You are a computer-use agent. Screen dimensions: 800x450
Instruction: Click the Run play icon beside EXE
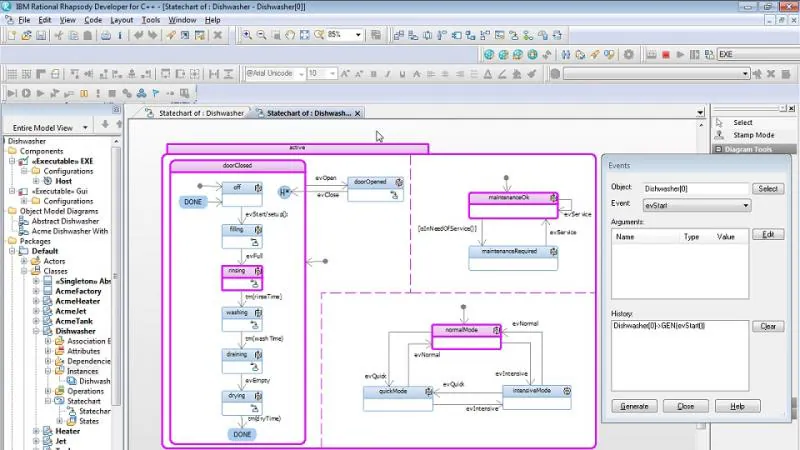(680, 55)
